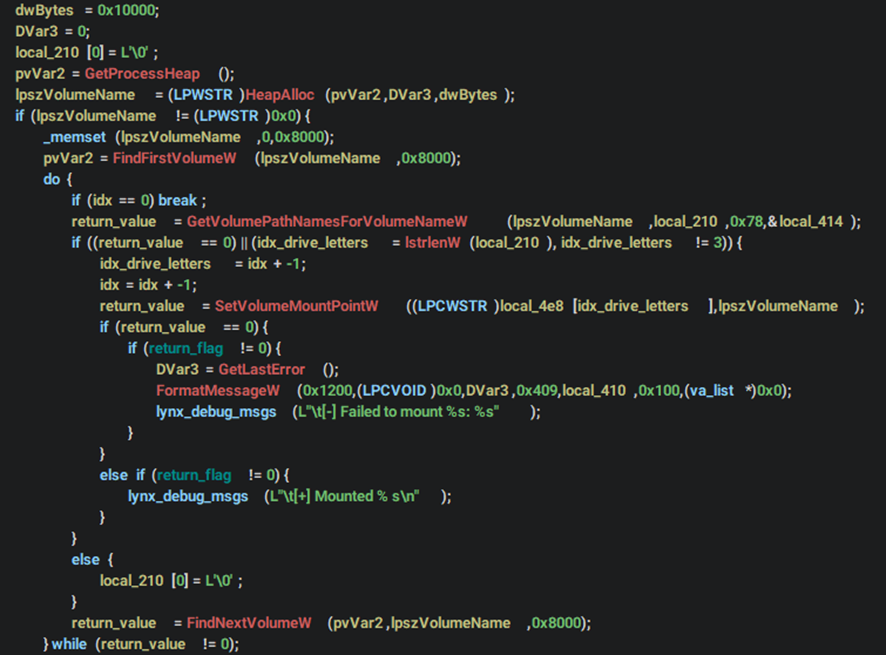Click the 0x8000 argument of FindFirstVolumeW

pos(426,158)
